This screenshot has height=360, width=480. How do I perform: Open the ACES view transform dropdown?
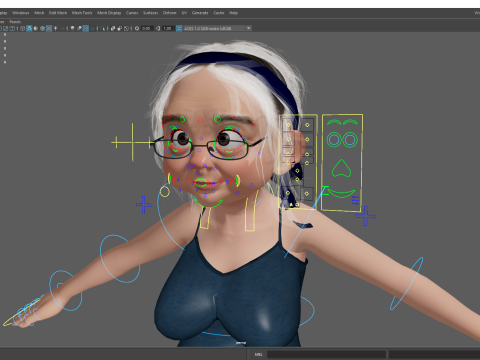(x=217, y=28)
